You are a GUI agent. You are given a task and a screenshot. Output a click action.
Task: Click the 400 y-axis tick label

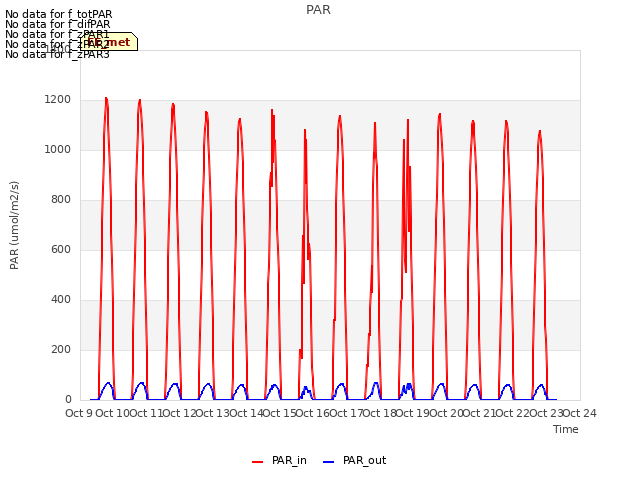click(x=61, y=300)
